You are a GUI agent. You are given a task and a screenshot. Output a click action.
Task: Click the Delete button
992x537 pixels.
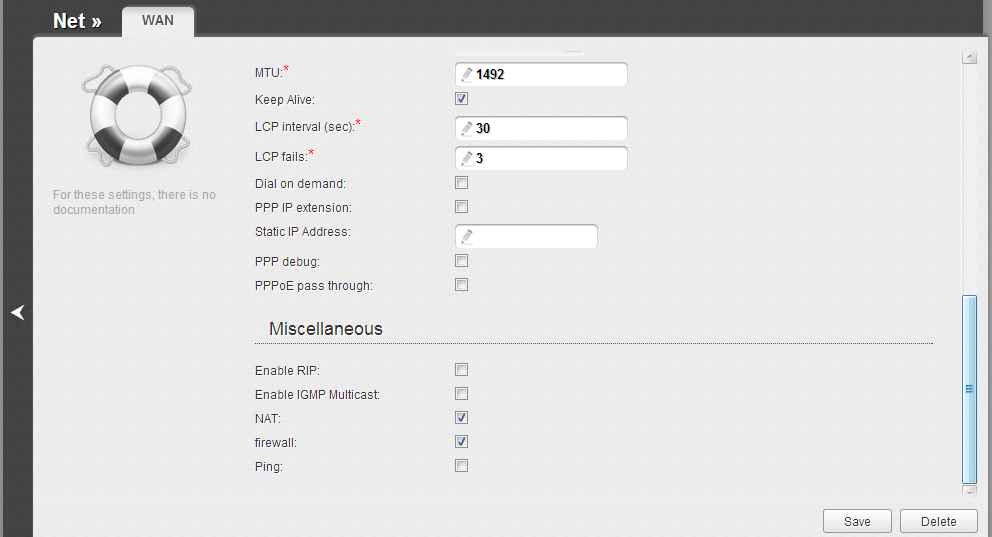[937, 522]
